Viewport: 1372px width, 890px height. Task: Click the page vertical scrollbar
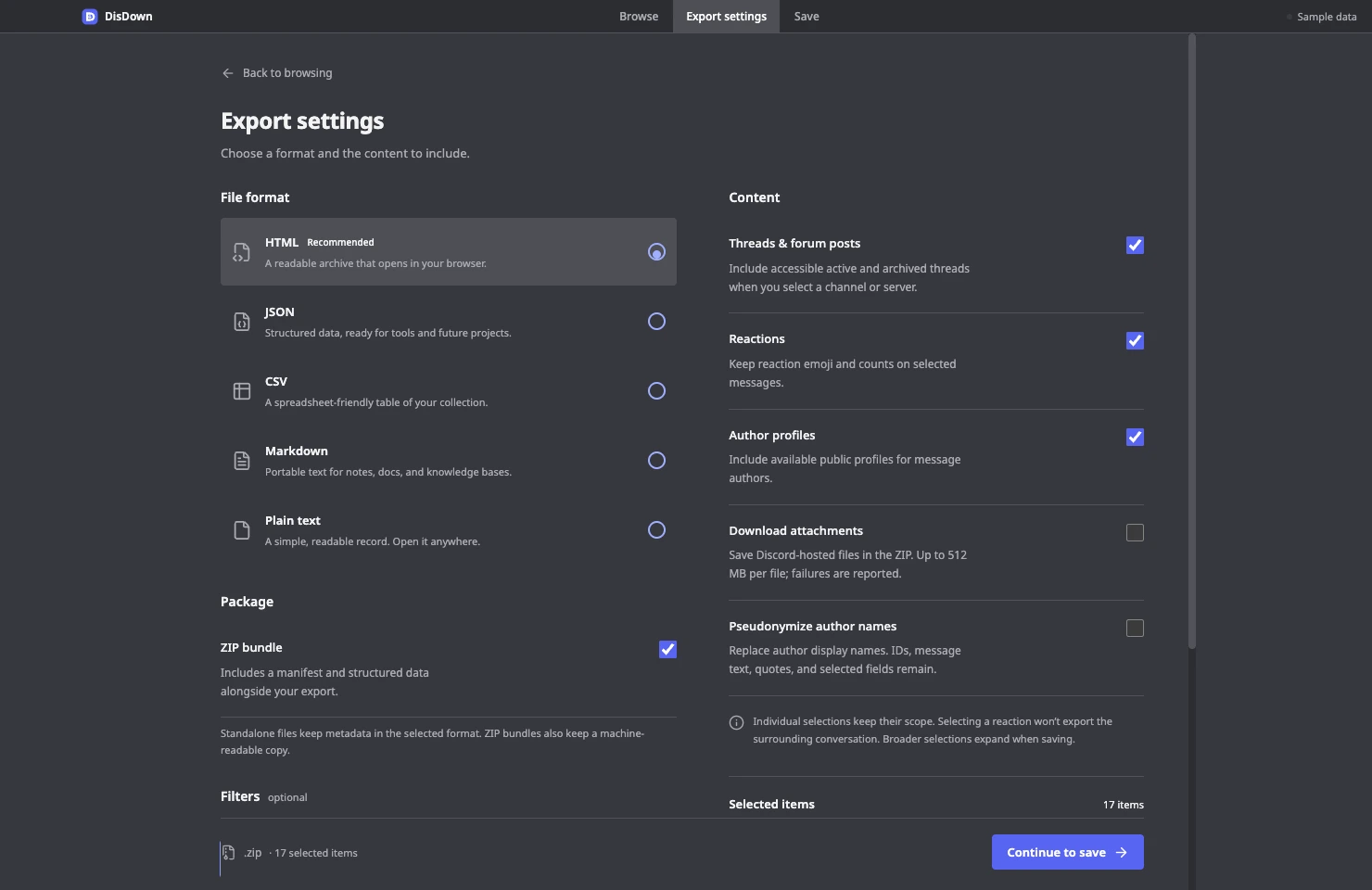(1192, 341)
